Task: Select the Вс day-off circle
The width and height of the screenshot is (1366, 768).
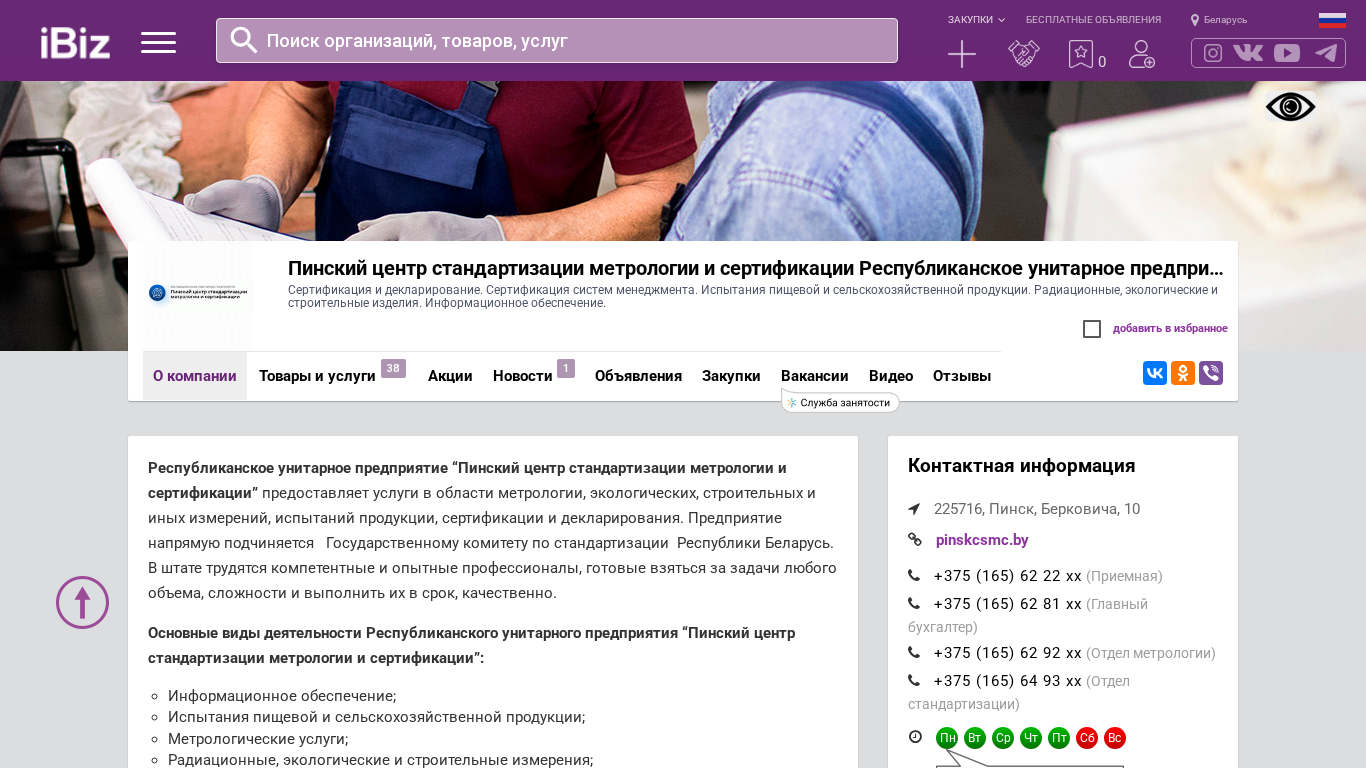Action: pyautogui.click(x=1115, y=738)
